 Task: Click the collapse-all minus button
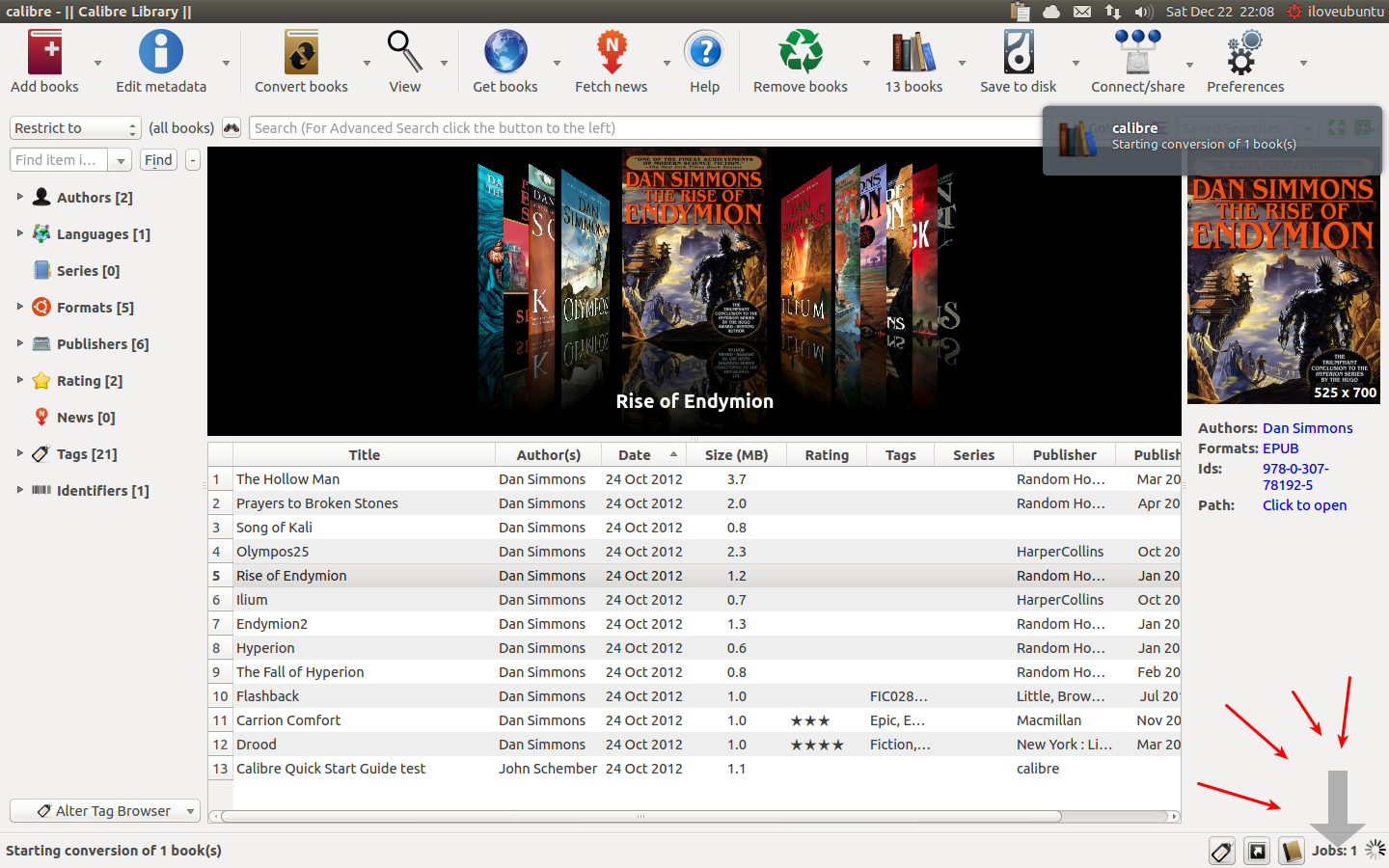click(193, 160)
